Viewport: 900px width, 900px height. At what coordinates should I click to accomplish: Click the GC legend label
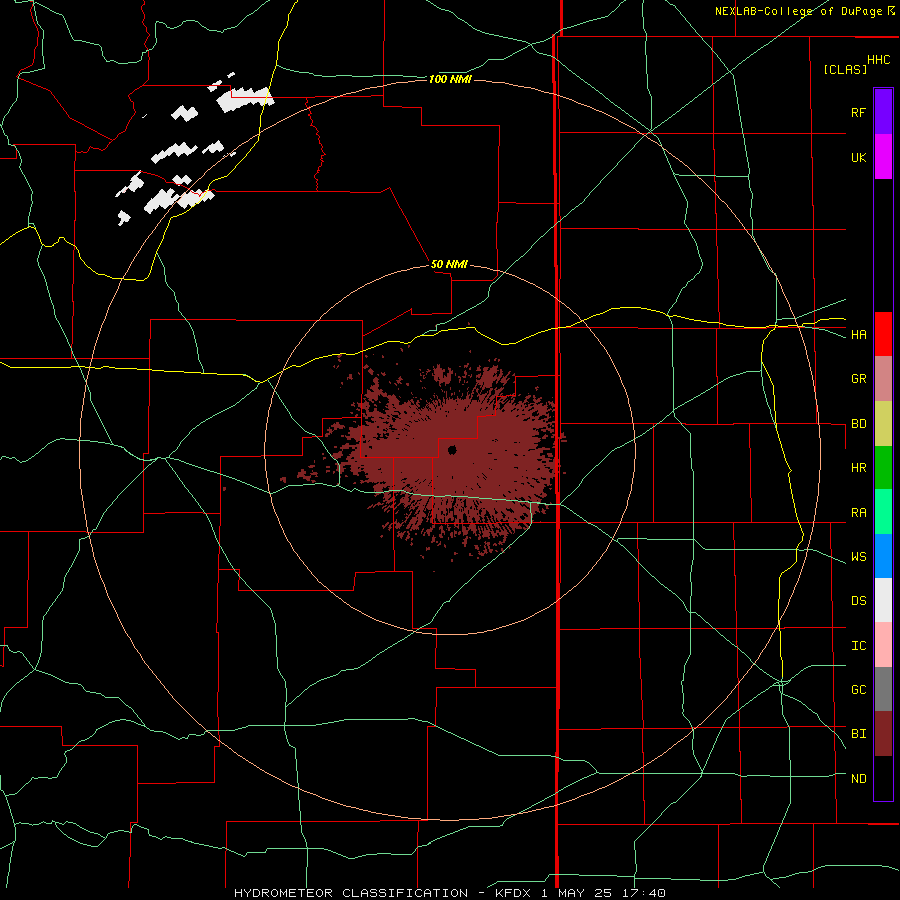[x=858, y=690]
